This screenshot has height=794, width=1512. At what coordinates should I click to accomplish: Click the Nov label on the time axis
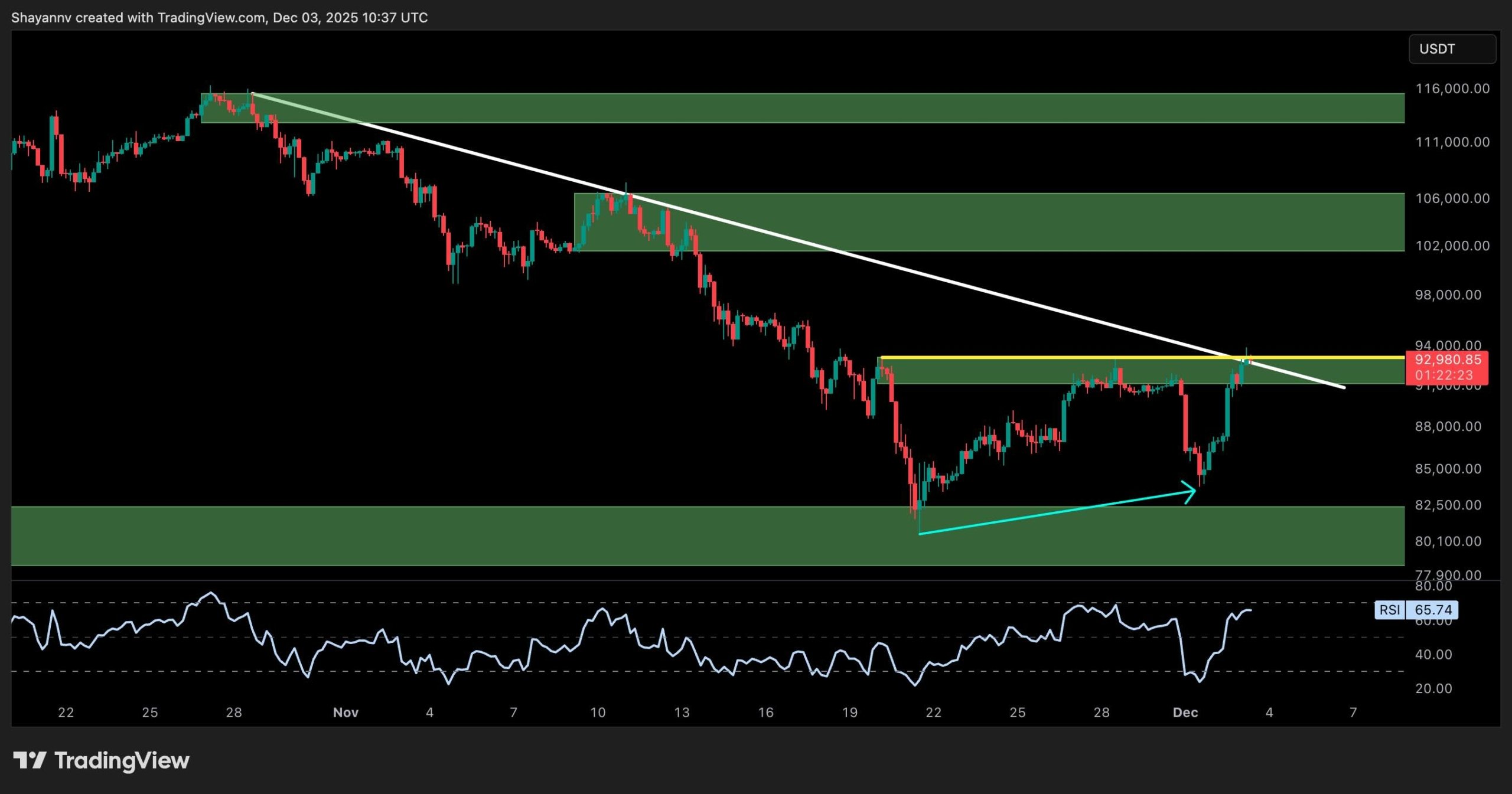point(346,713)
